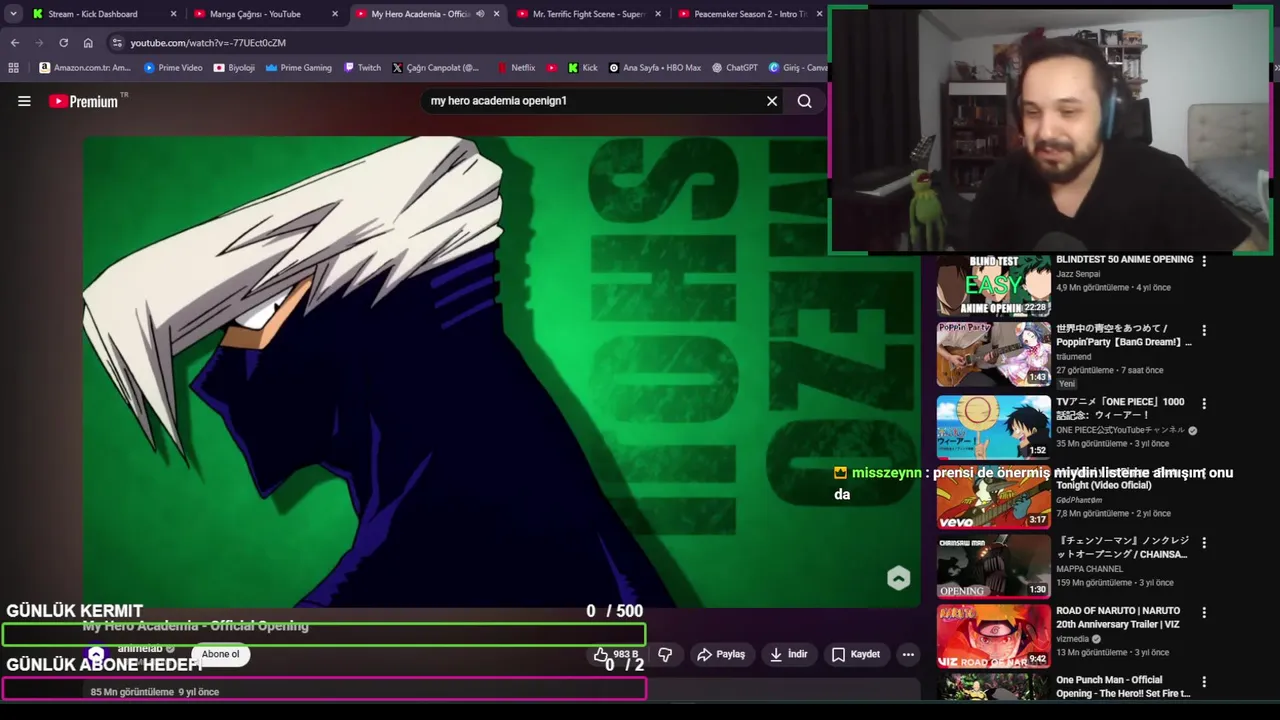
Task: Open One Punch Man Official Opening title
Action: click(1123, 686)
